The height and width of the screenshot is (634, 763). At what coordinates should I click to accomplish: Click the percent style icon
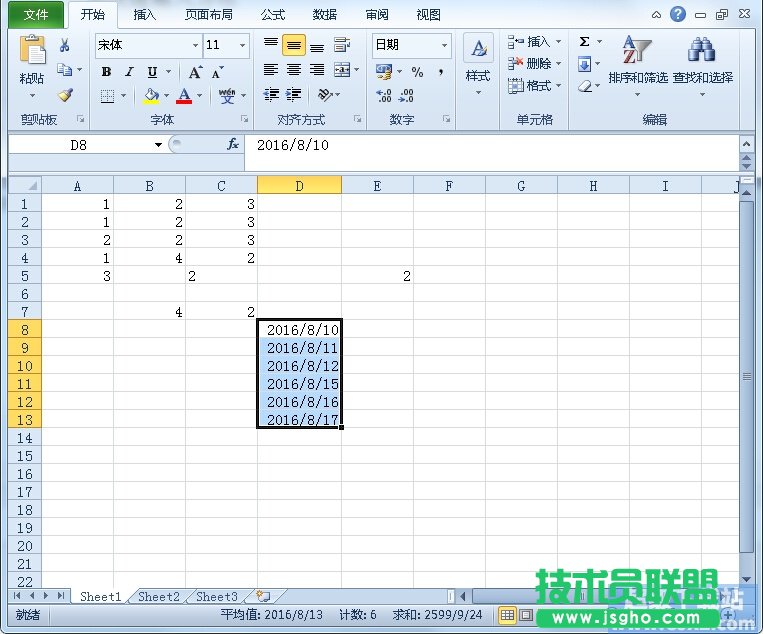click(417, 72)
